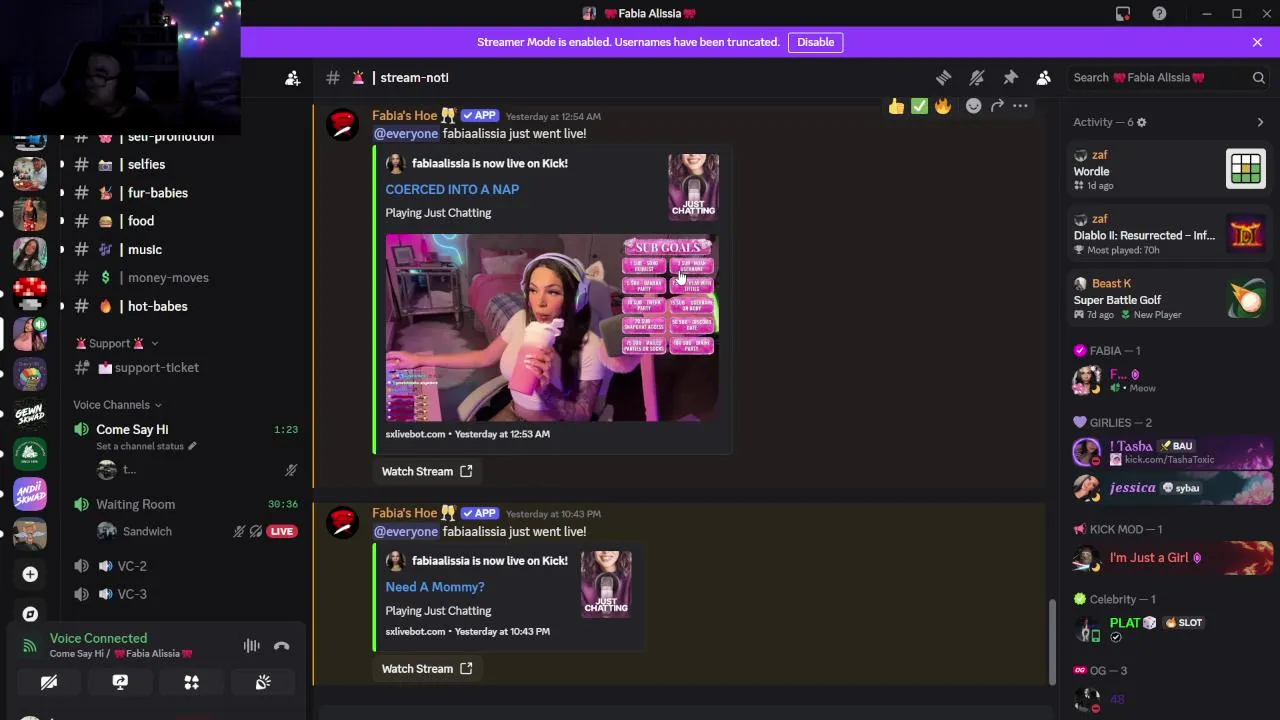Expand Activity panel chevron arrow
The width and height of the screenshot is (1280, 720).
[1260, 122]
